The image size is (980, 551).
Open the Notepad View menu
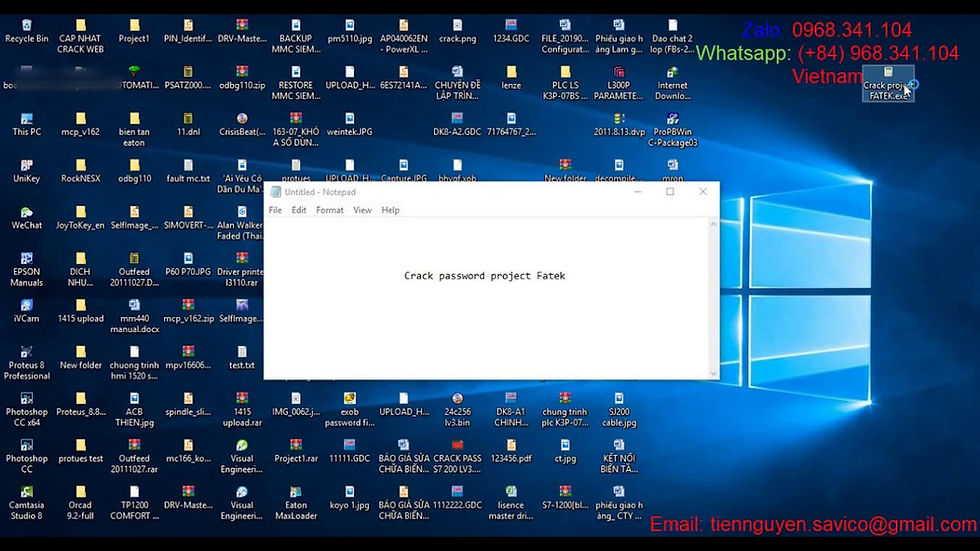362,210
